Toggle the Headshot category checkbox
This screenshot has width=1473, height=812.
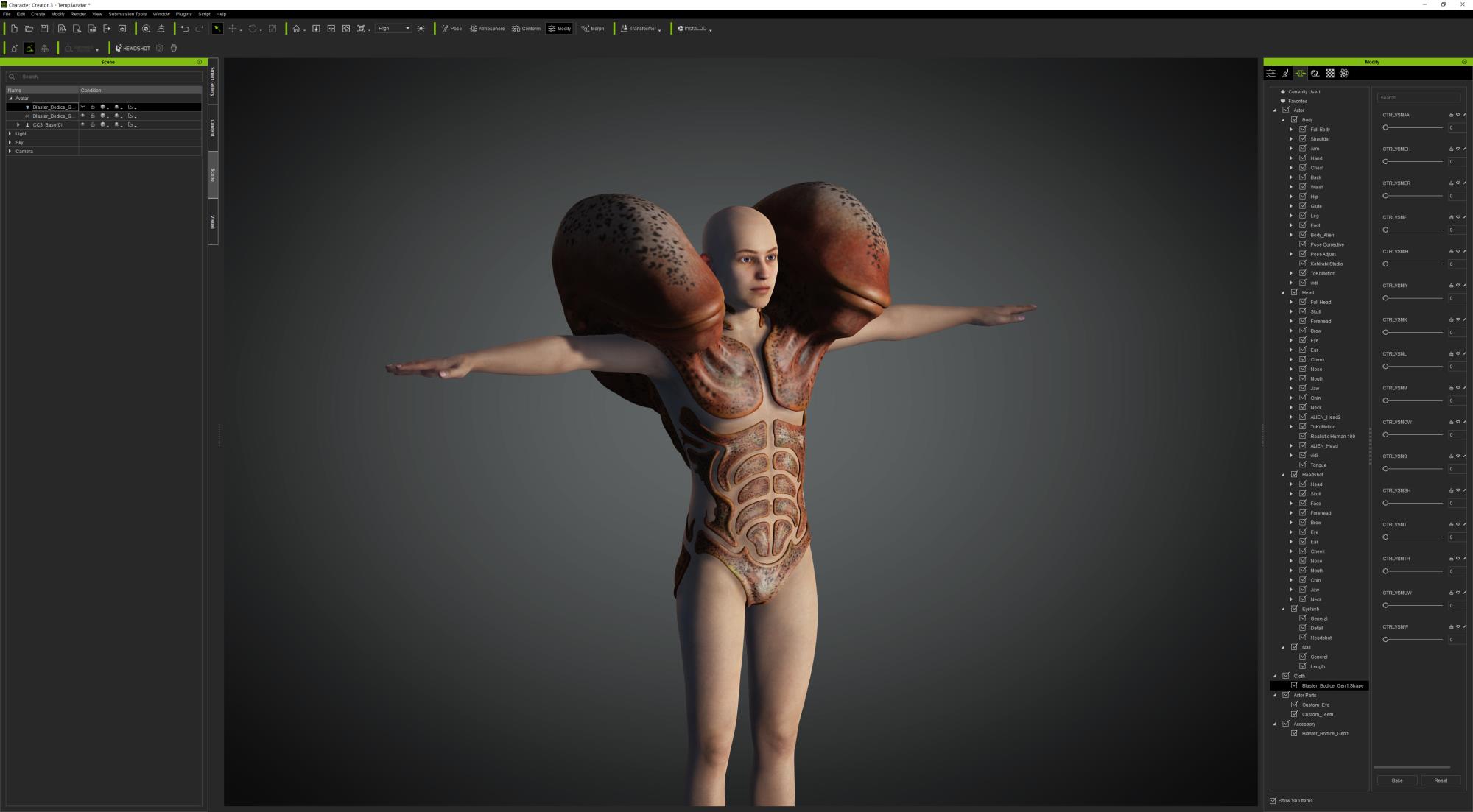(1294, 474)
